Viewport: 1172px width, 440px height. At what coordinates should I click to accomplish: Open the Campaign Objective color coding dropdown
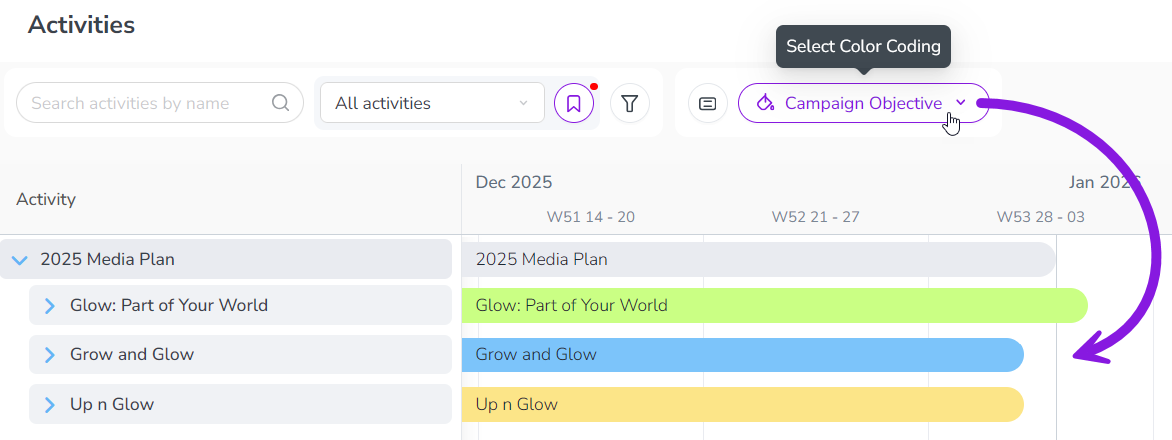[863, 103]
